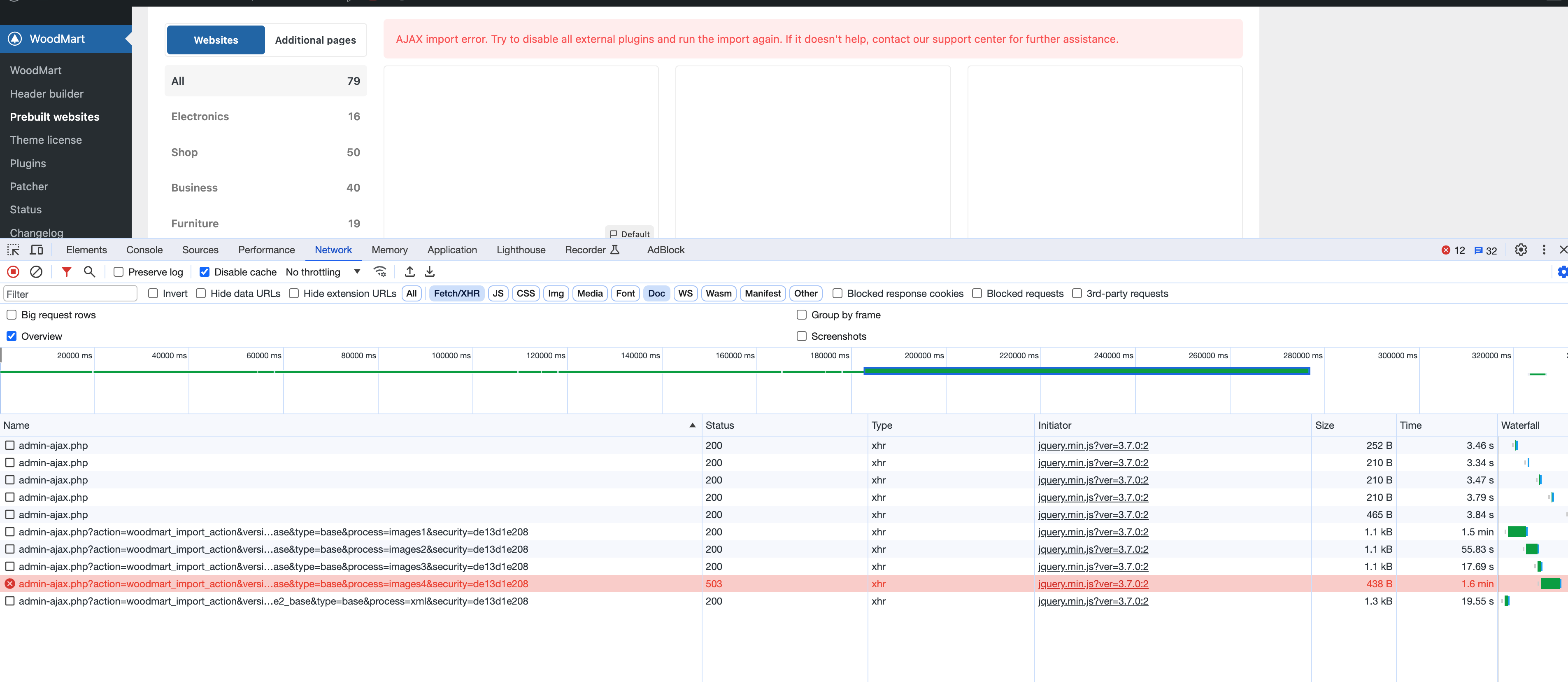Sort by the Name column header arrow
This screenshot has width=1568, height=682.
pos(692,426)
